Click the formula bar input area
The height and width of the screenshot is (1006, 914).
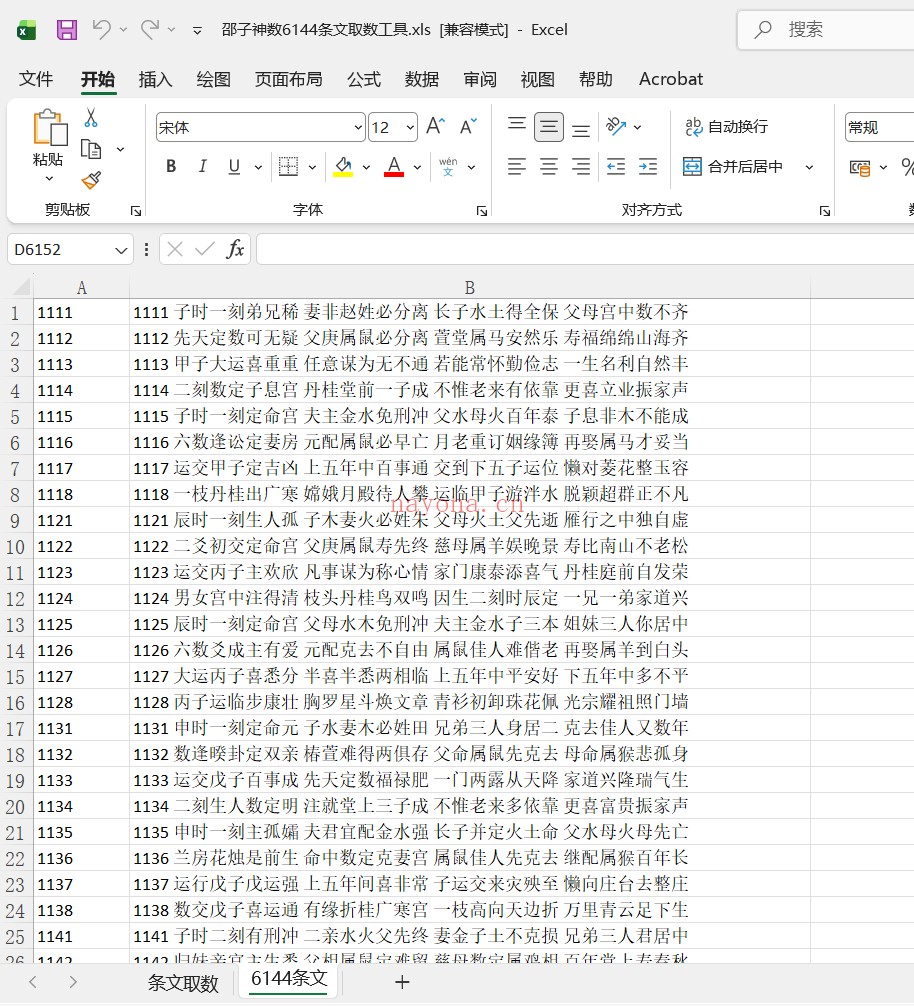[x=585, y=250]
